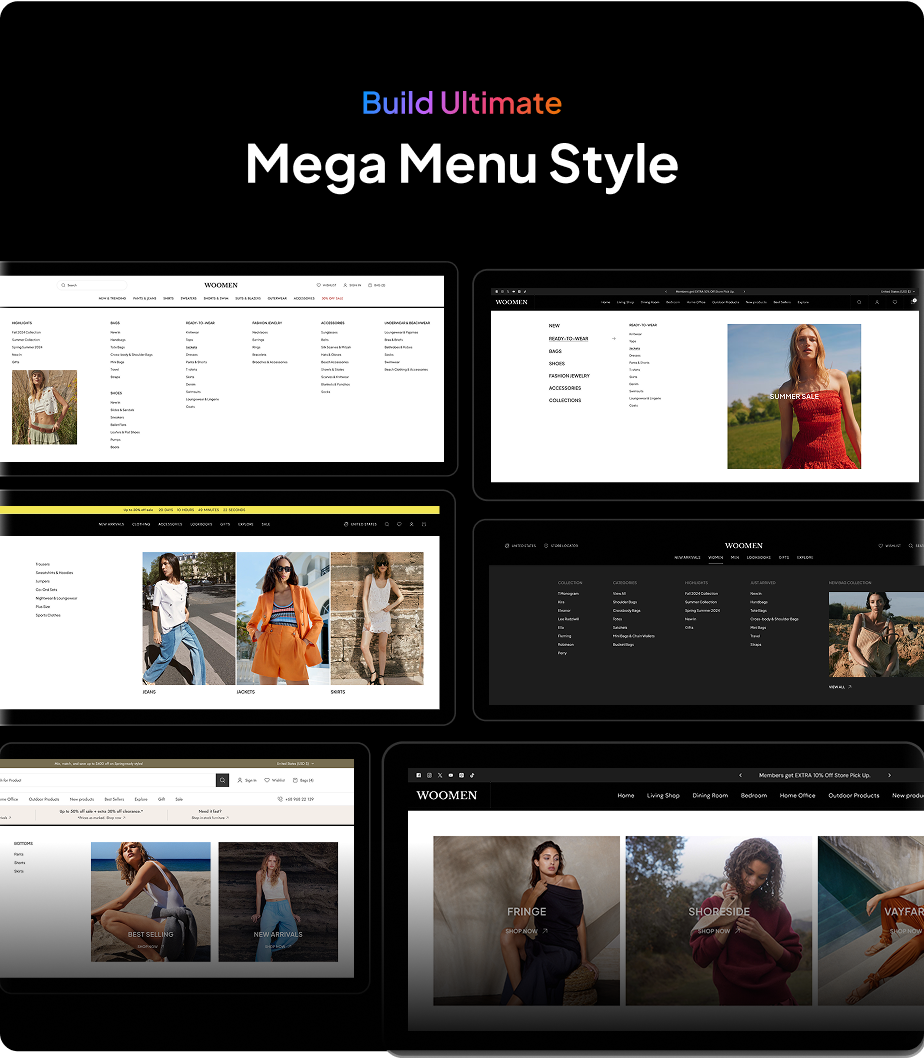
Task: Click Wishlist heart in bottom-left mockup
Action: [267, 780]
